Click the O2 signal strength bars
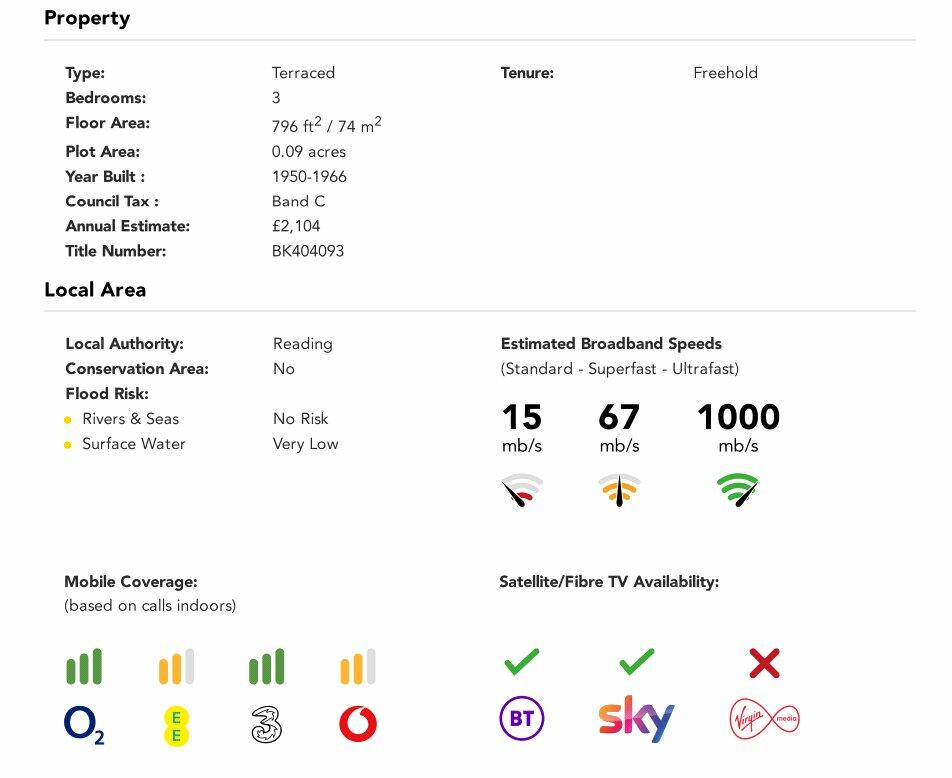This screenshot has width=952, height=778. tap(84, 667)
